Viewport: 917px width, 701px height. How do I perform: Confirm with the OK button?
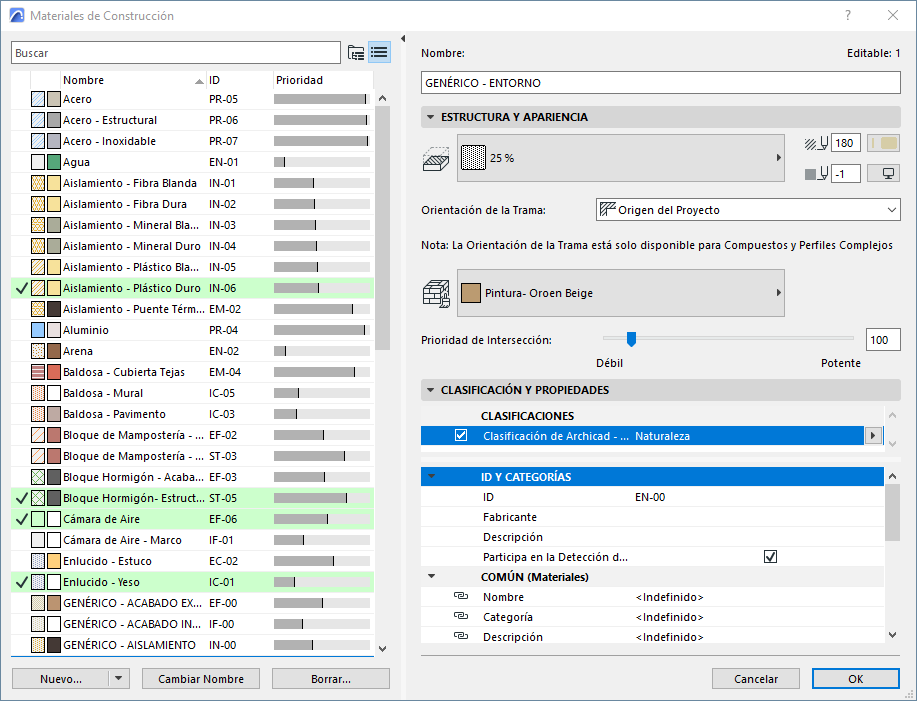click(856, 679)
